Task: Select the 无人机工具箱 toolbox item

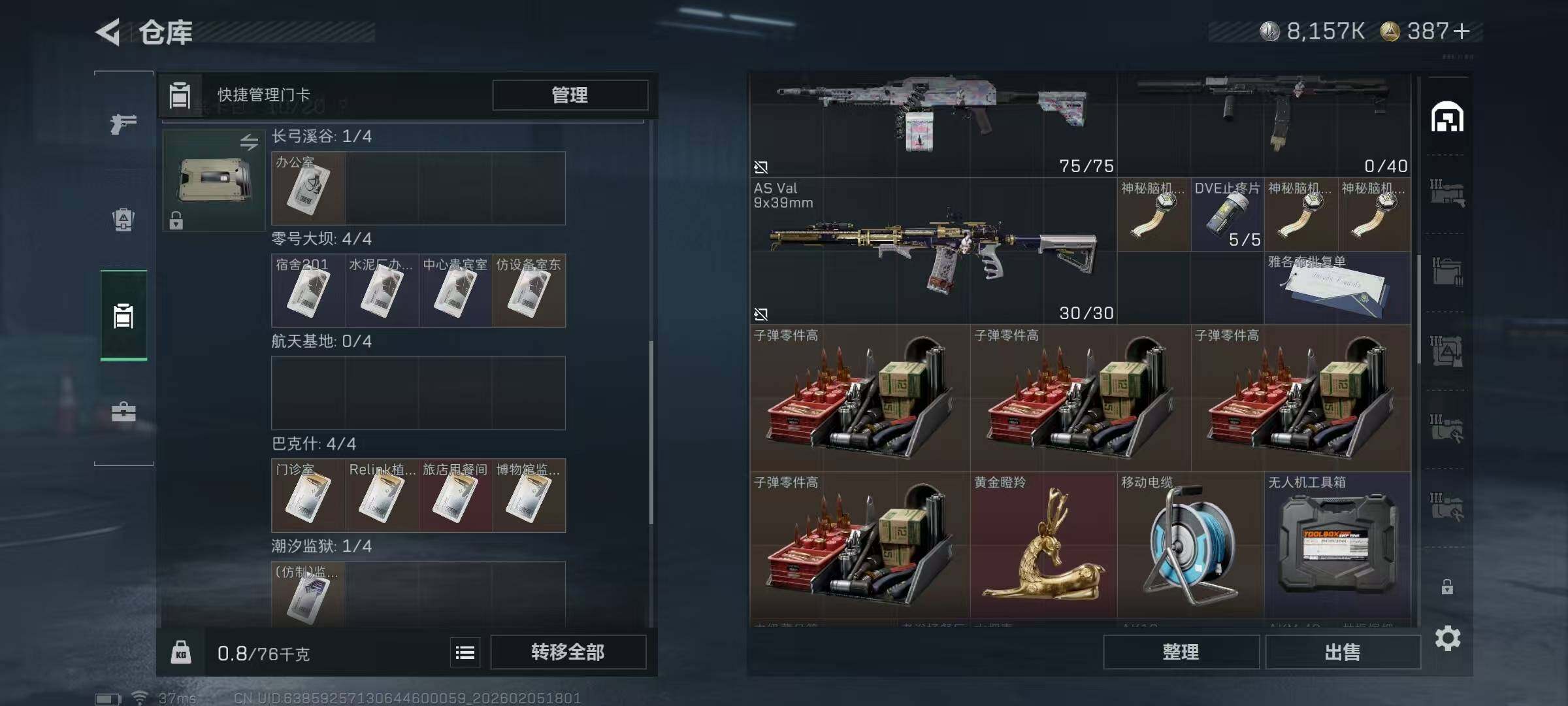Action: [x=1337, y=545]
